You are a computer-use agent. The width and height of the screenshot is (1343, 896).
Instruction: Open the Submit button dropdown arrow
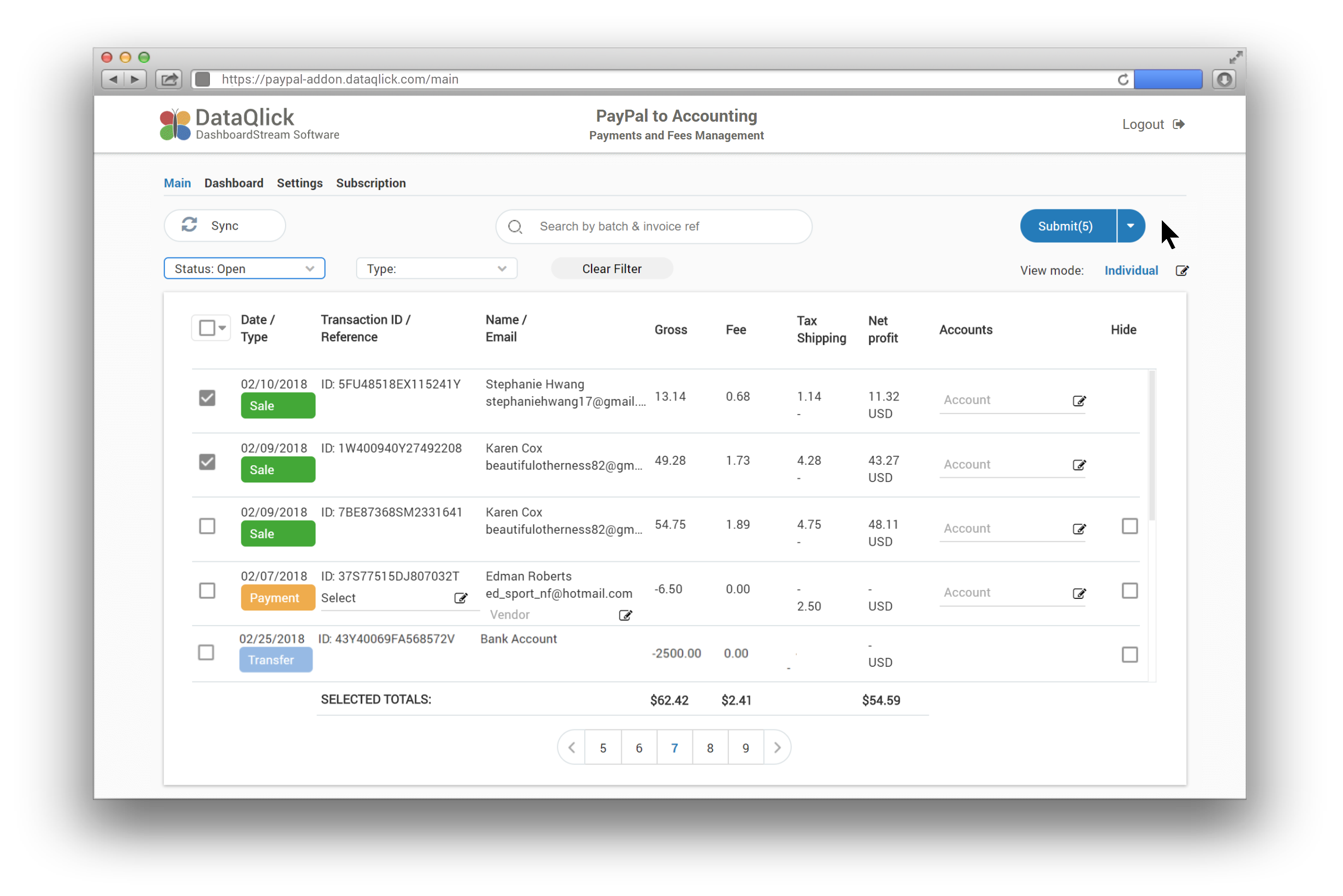click(x=1130, y=226)
